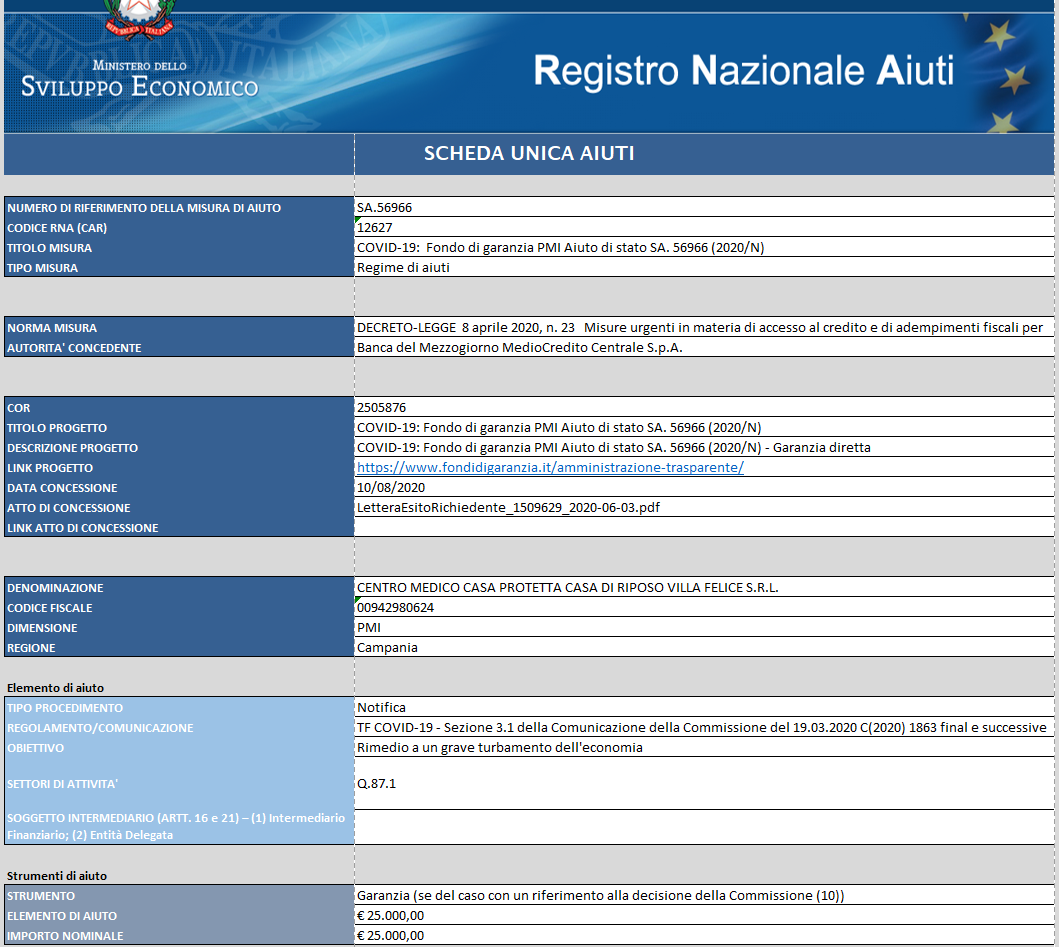The width and height of the screenshot is (1059, 947).
Task: Click the 'Garanzia diretta' project description cell
Action: coord(704,448)
